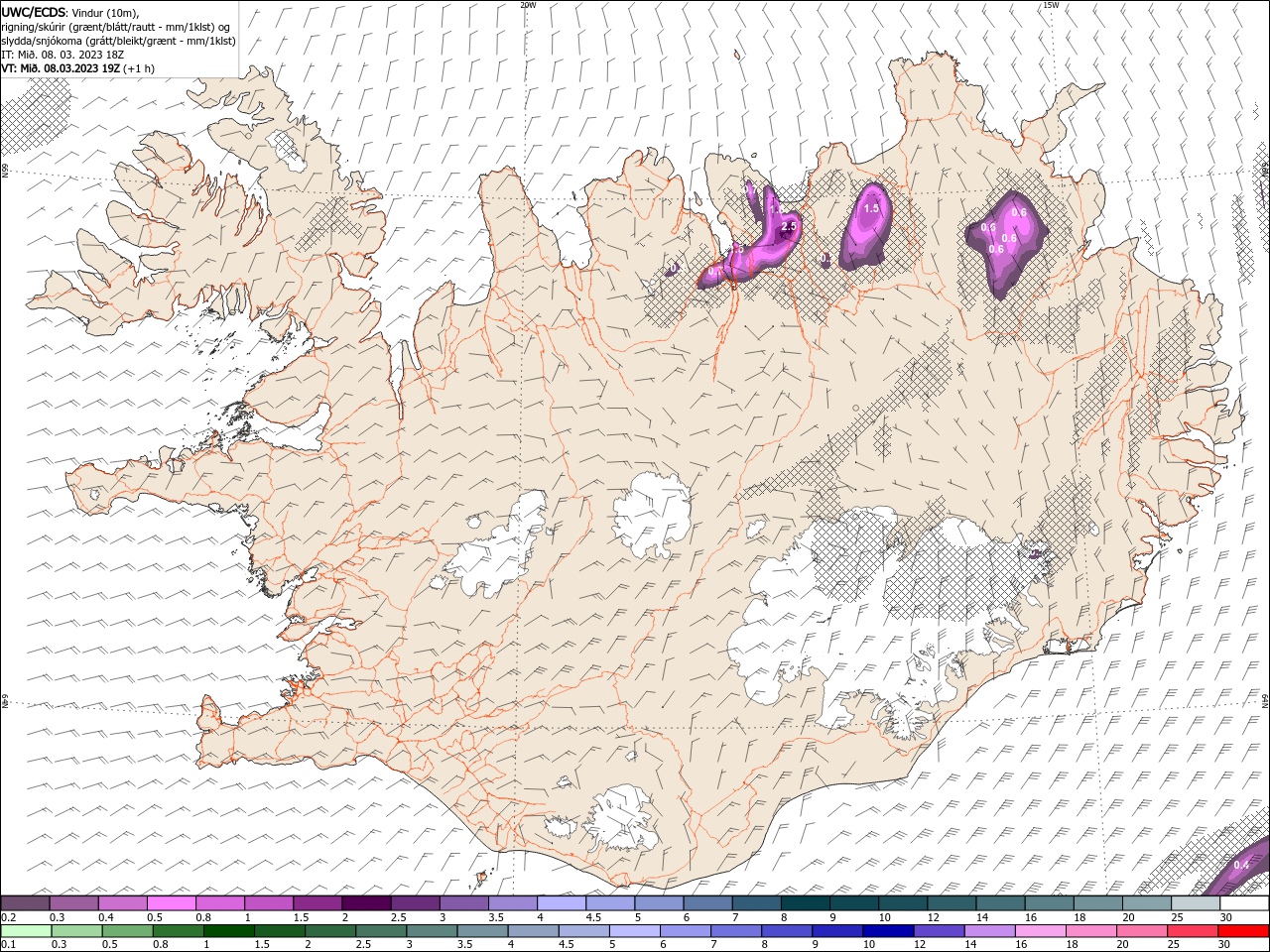Click the 2.5 snowfall value on the map
1270x952 pixels.
(x=789, y=227)
